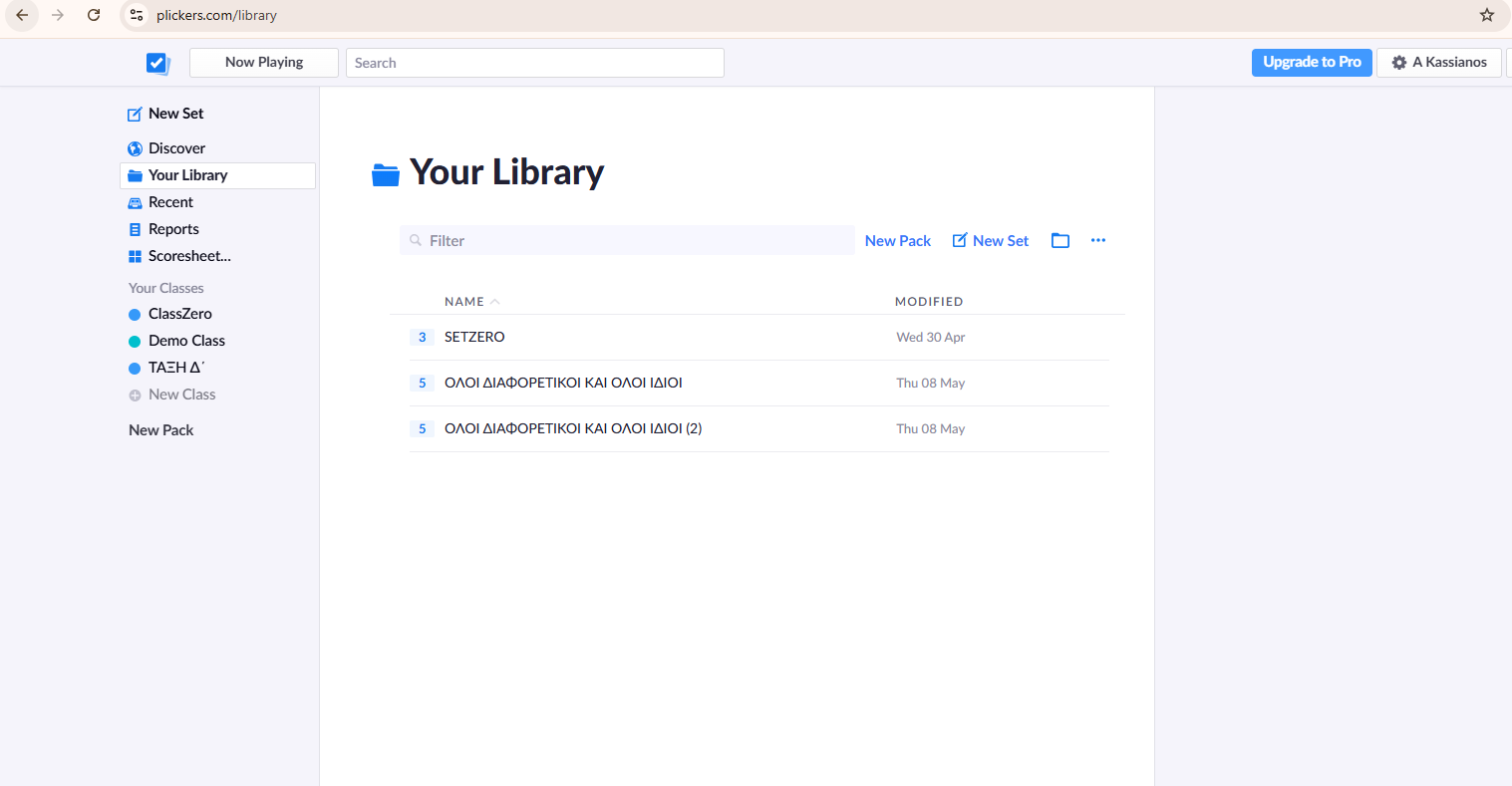Click the library Filter field
The width and height of the screenshot is (1512, 786).
click(627, 241)
